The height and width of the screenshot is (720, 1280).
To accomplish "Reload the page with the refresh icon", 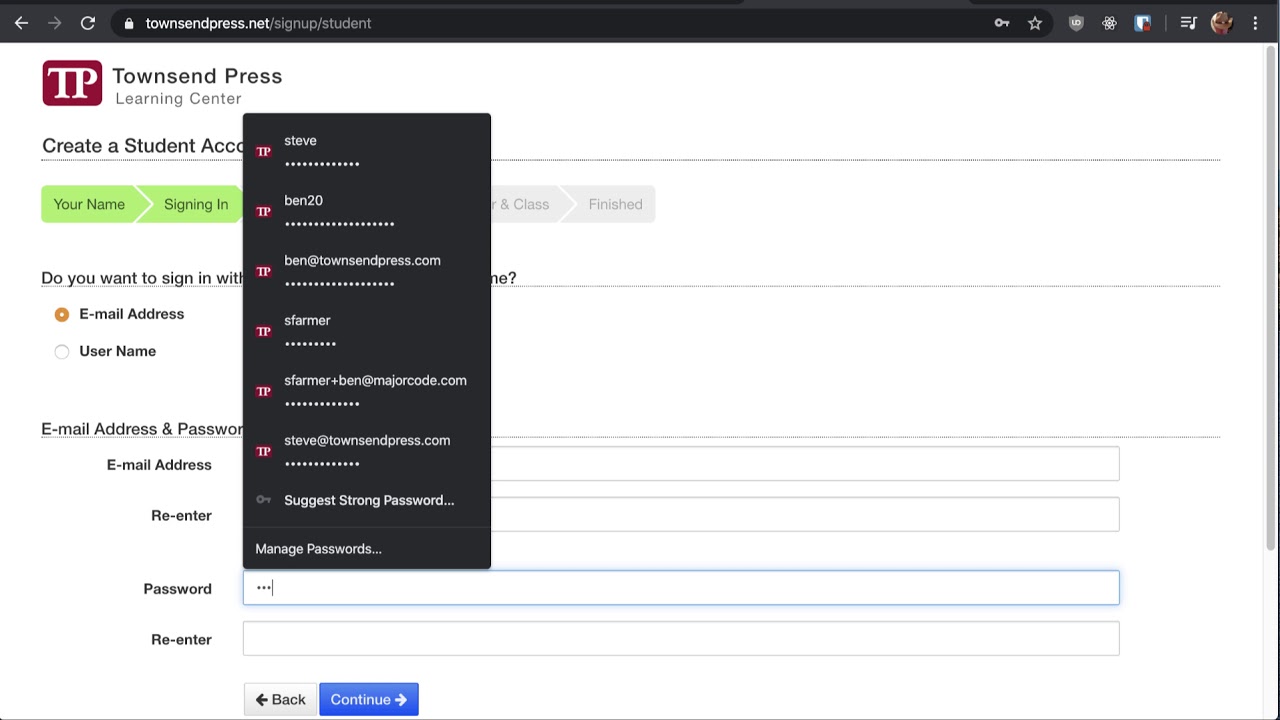I will (88, 23).
